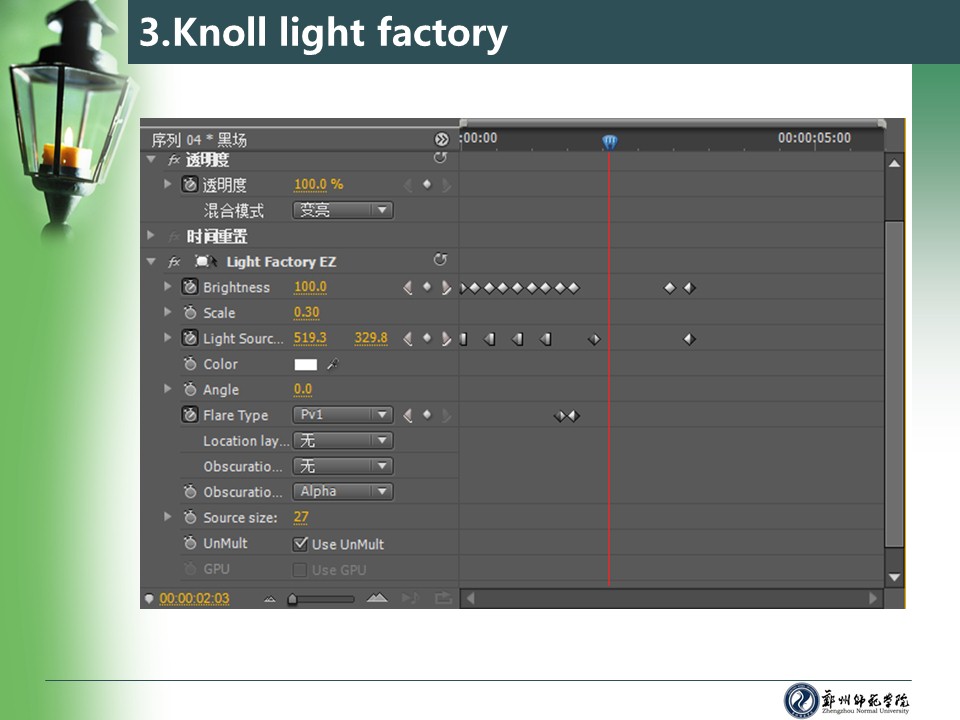960x720 pixels.
Task: Select the last Light Source keyframe
Action: coord(689,339)
